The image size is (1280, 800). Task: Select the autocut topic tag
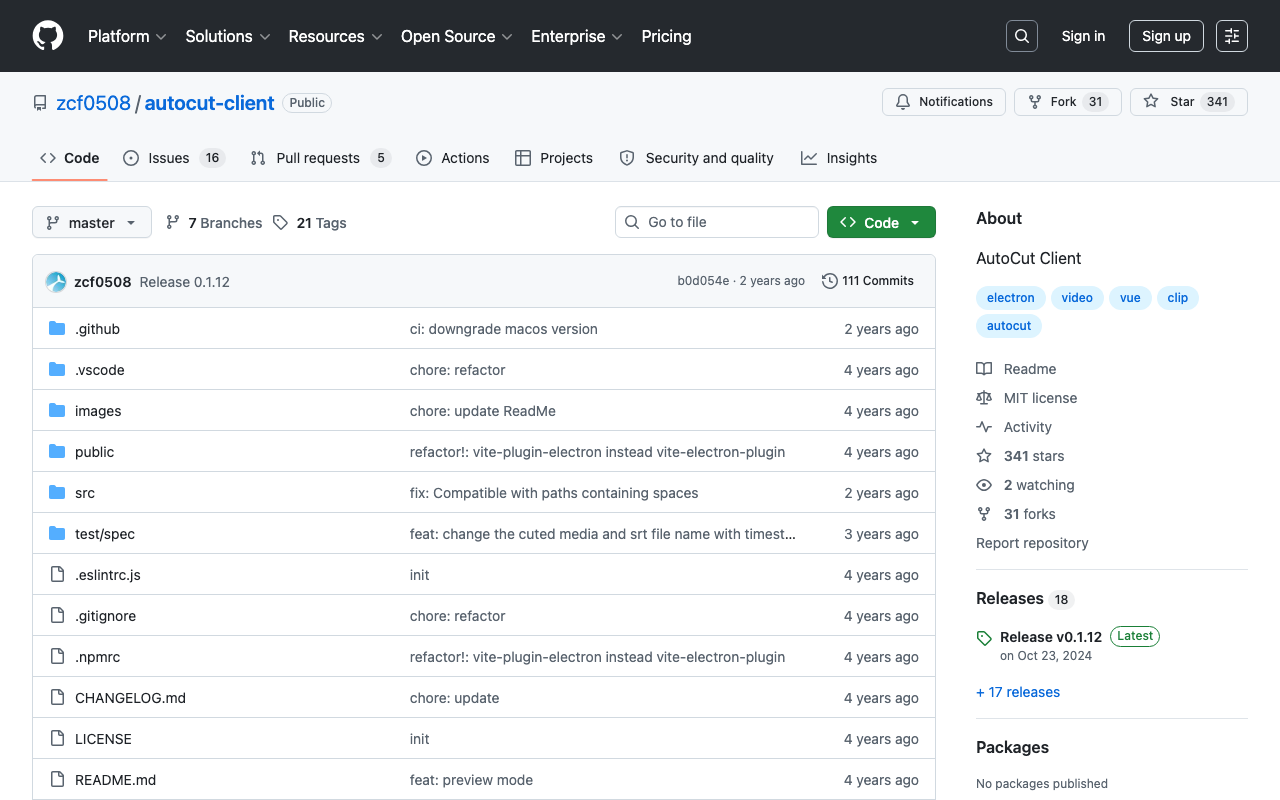1009,326
